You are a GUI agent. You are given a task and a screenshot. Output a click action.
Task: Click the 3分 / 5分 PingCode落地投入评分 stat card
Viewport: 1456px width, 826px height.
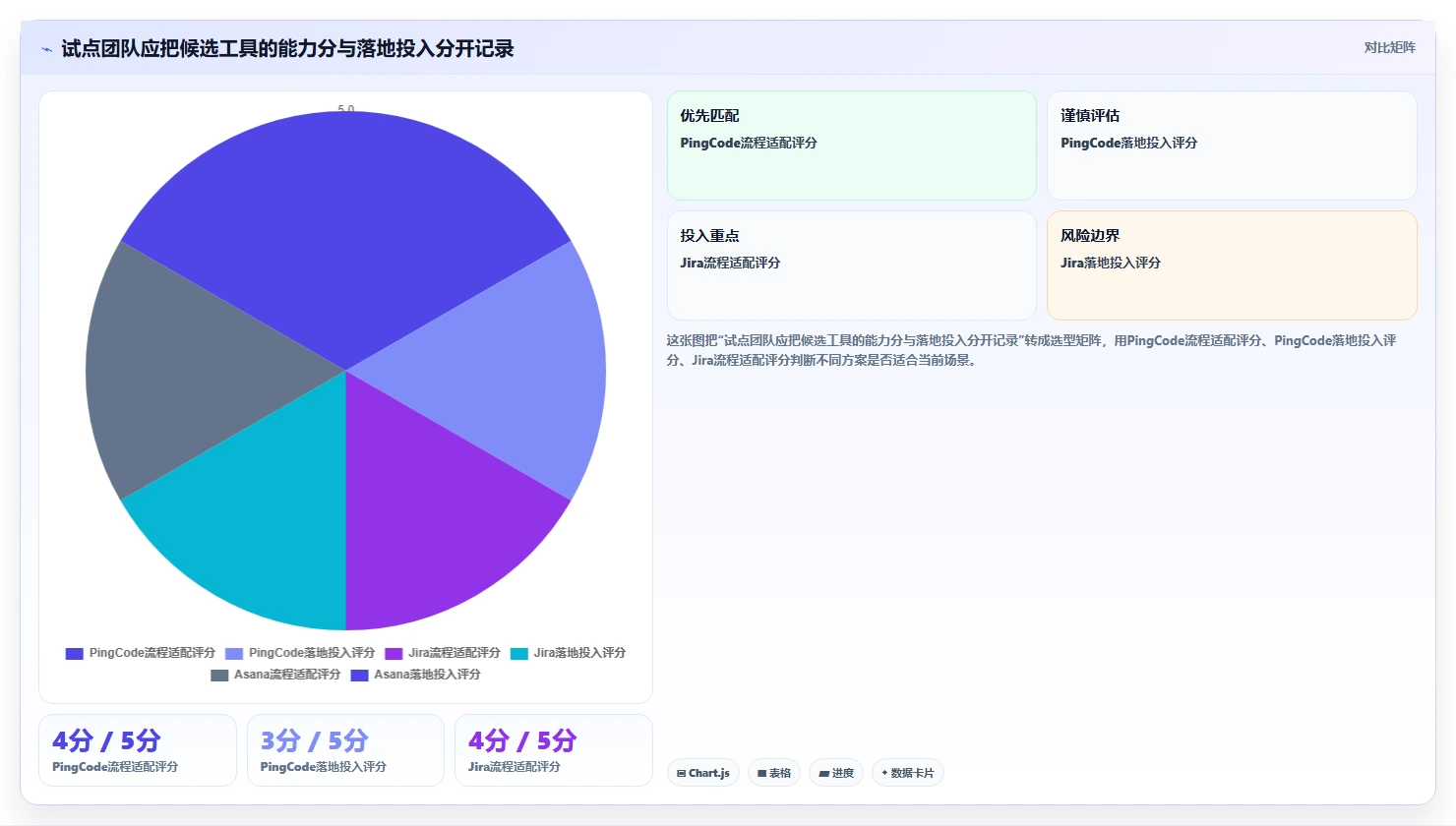click(x=345, y=750)
